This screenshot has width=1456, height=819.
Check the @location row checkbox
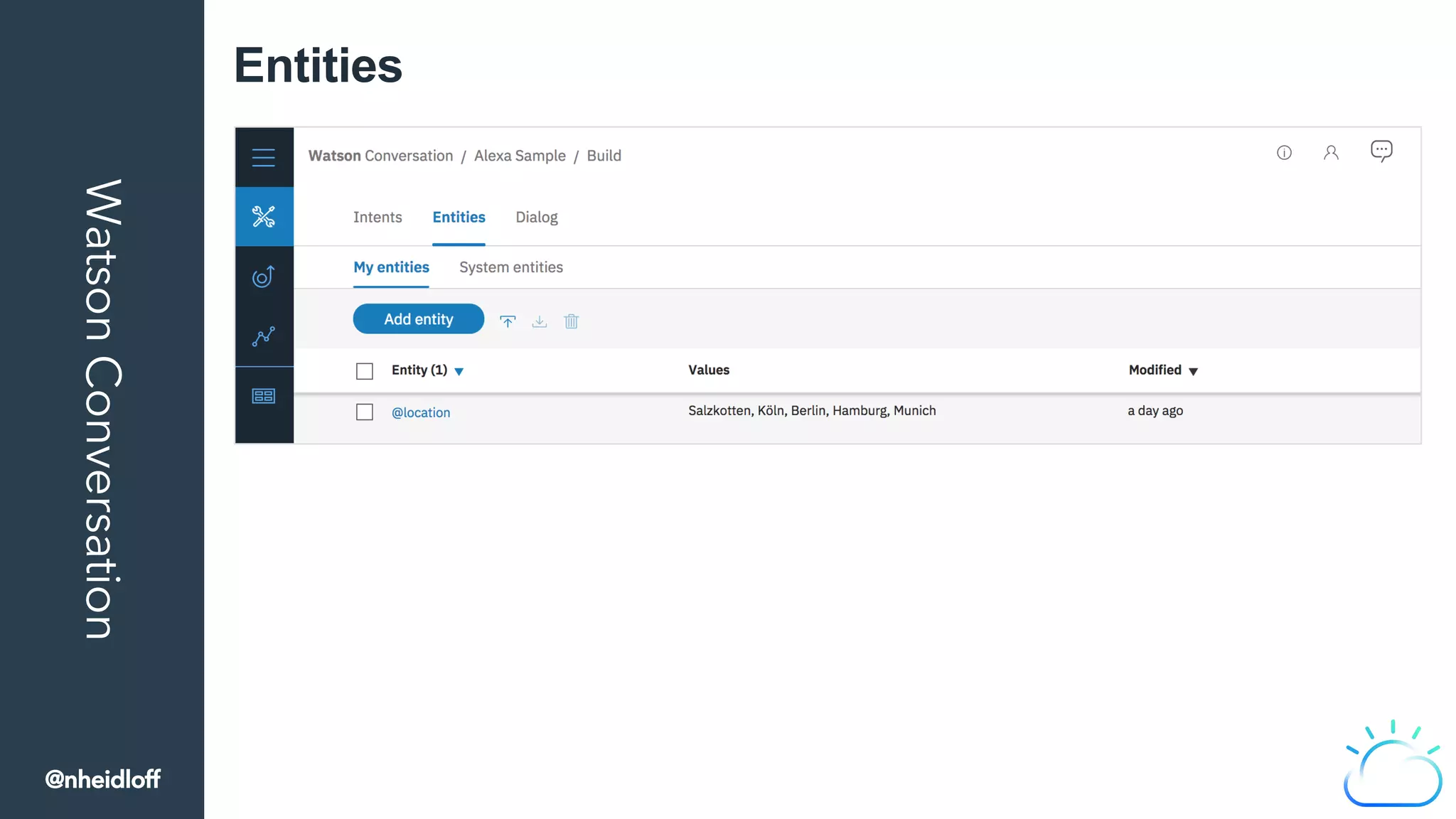pyautogui.click(x=365, y=412)
